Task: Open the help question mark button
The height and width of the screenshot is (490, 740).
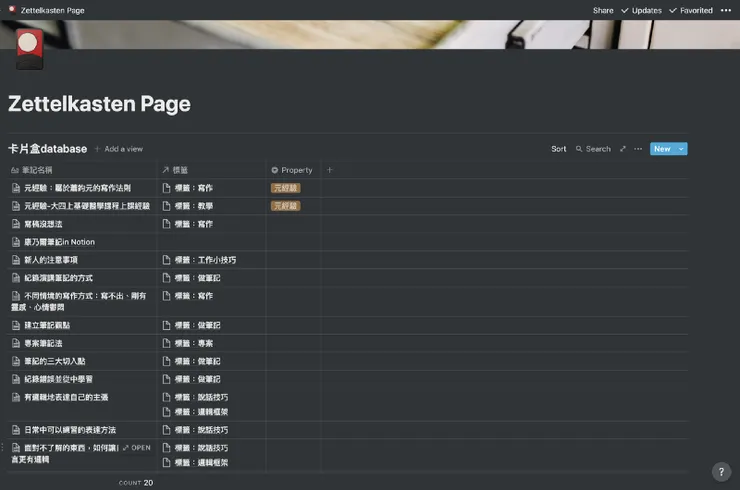Action: click(721, 471)
